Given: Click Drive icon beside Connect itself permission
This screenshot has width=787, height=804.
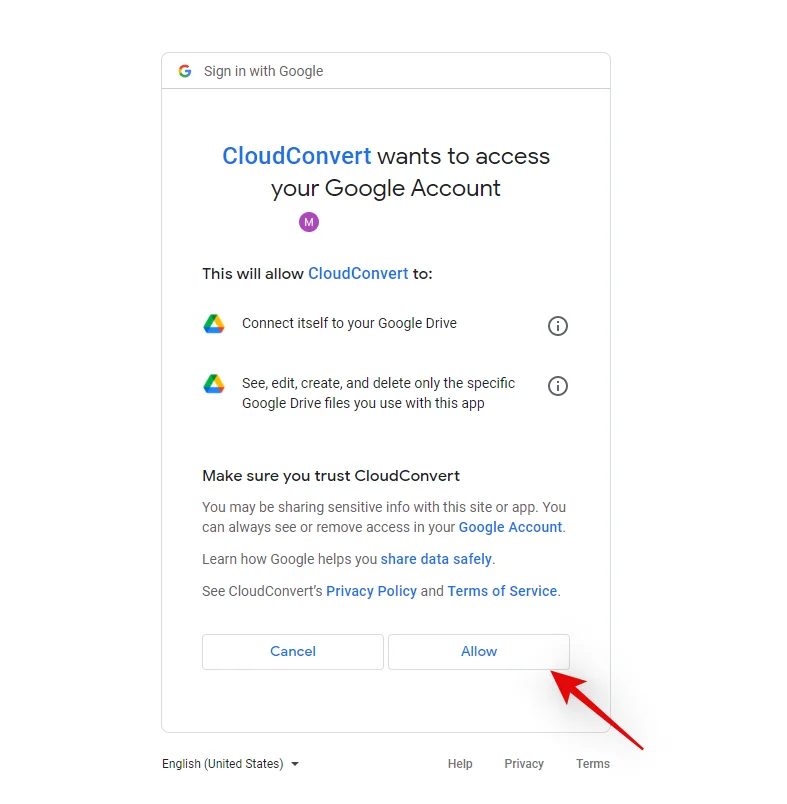Looking at the screenshot, I should [214, 324].
